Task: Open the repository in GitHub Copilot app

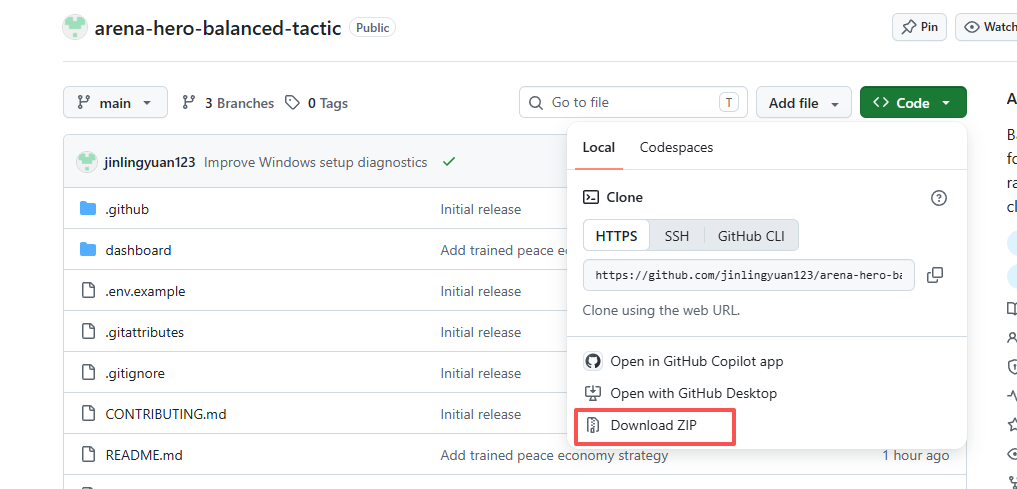Action: tap(684, 361)
